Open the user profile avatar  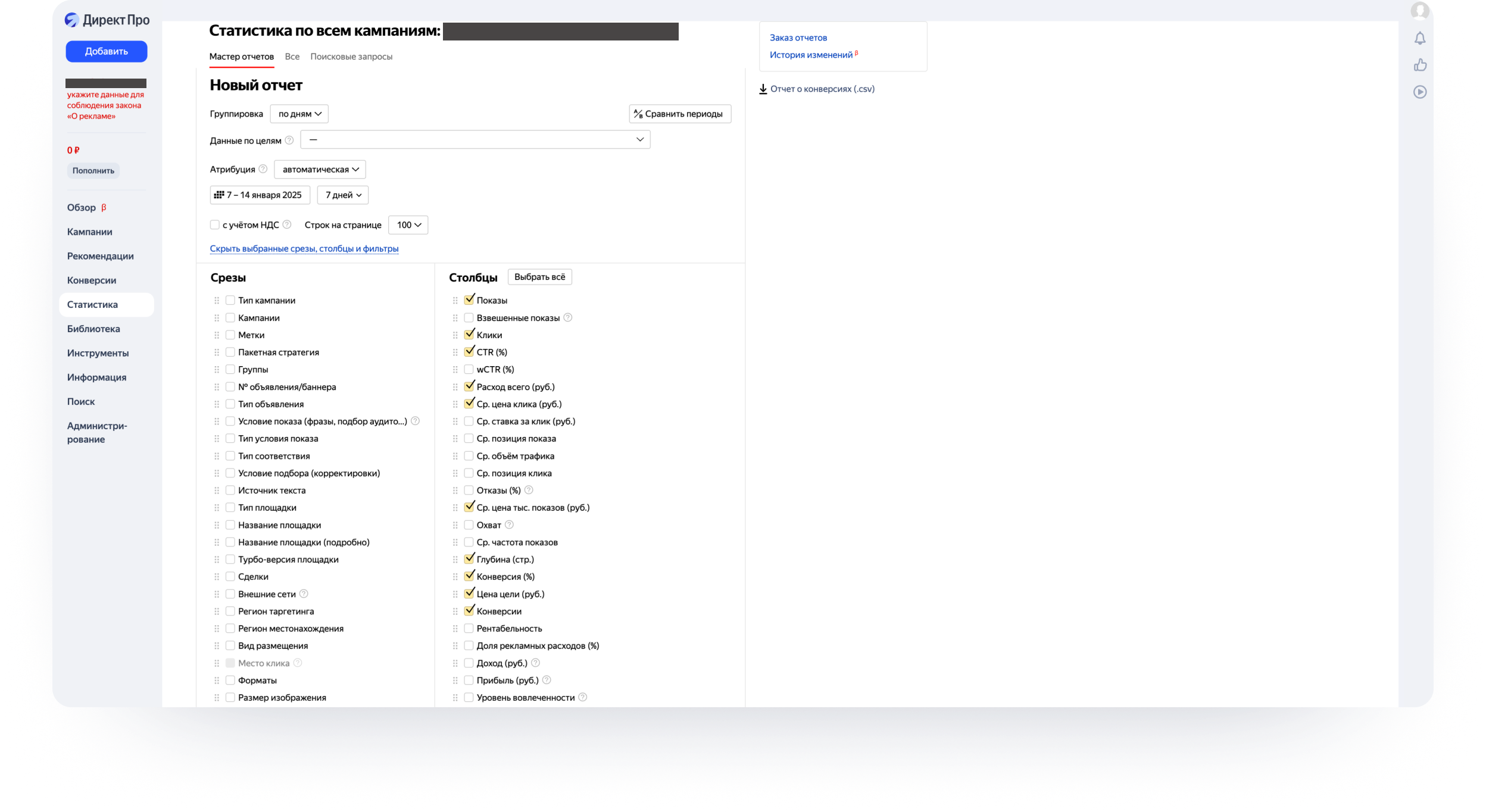point(1420,10)
